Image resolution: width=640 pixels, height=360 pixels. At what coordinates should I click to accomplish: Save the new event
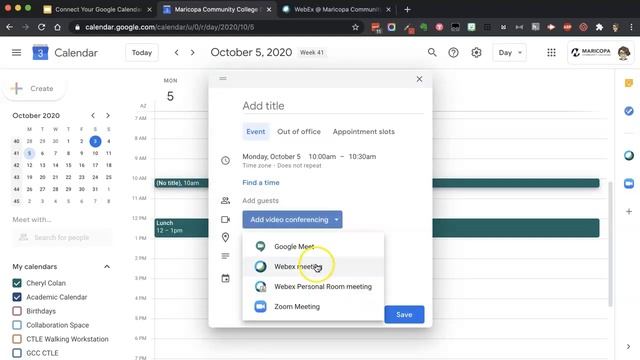(x=404, y=315)
